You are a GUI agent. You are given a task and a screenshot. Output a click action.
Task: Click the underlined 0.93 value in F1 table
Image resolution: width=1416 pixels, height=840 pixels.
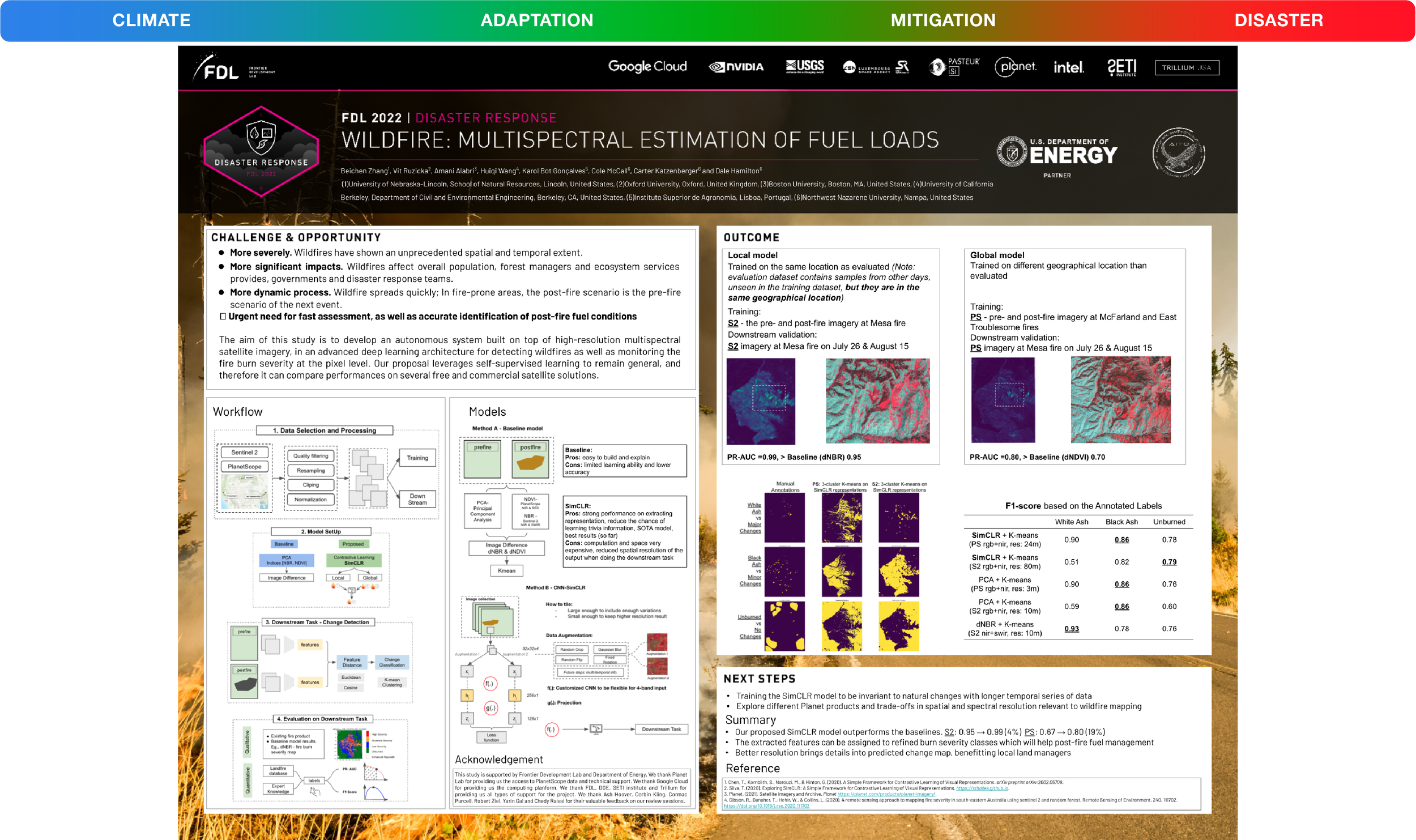[1071, 629]
